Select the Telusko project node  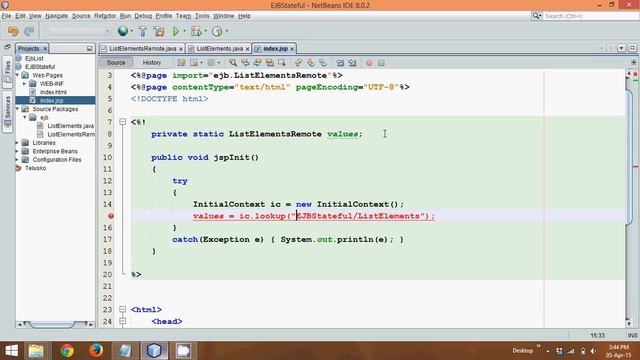(35, 168)
